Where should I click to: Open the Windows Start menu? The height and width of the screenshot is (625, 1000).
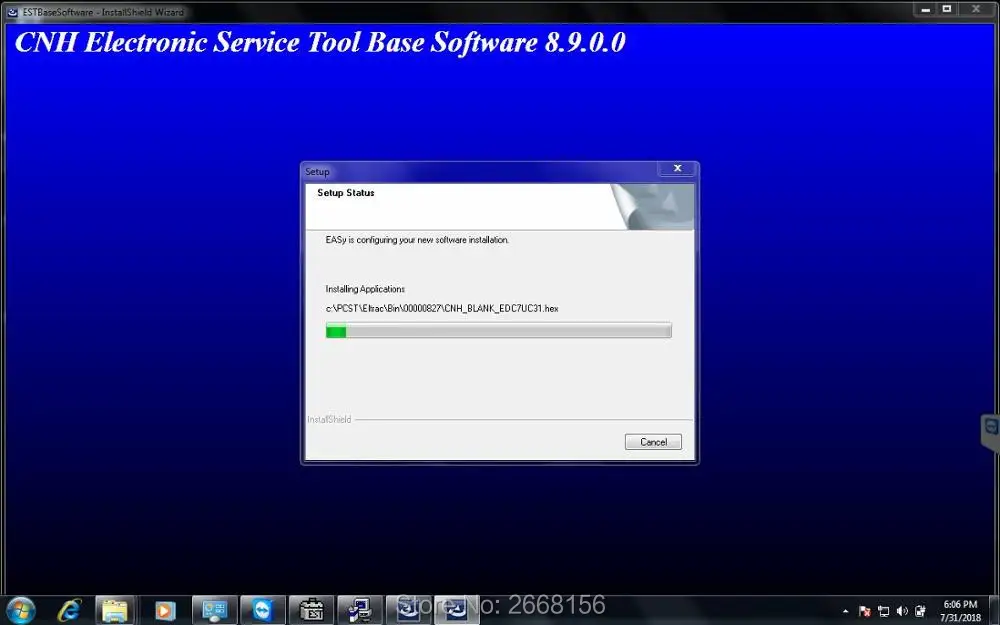(21, 610)
